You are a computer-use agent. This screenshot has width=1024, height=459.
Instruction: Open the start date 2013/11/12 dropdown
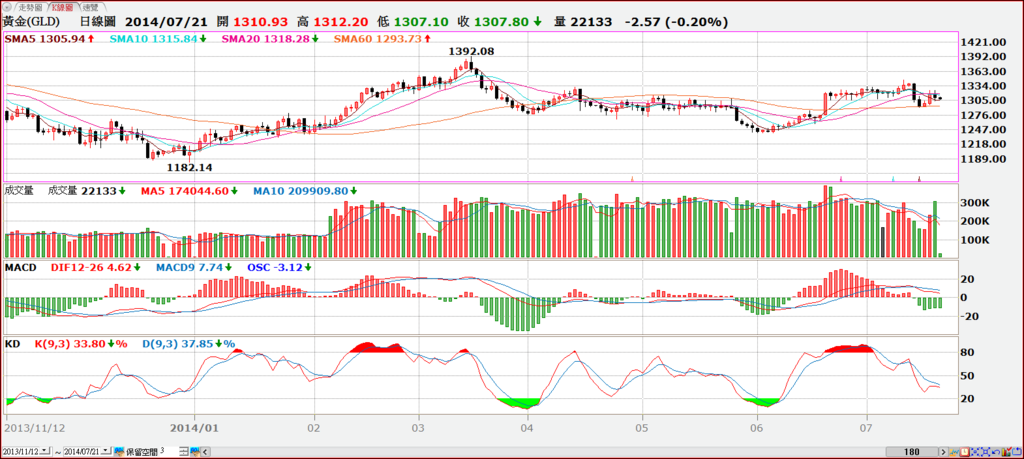(x=45, y=451)
